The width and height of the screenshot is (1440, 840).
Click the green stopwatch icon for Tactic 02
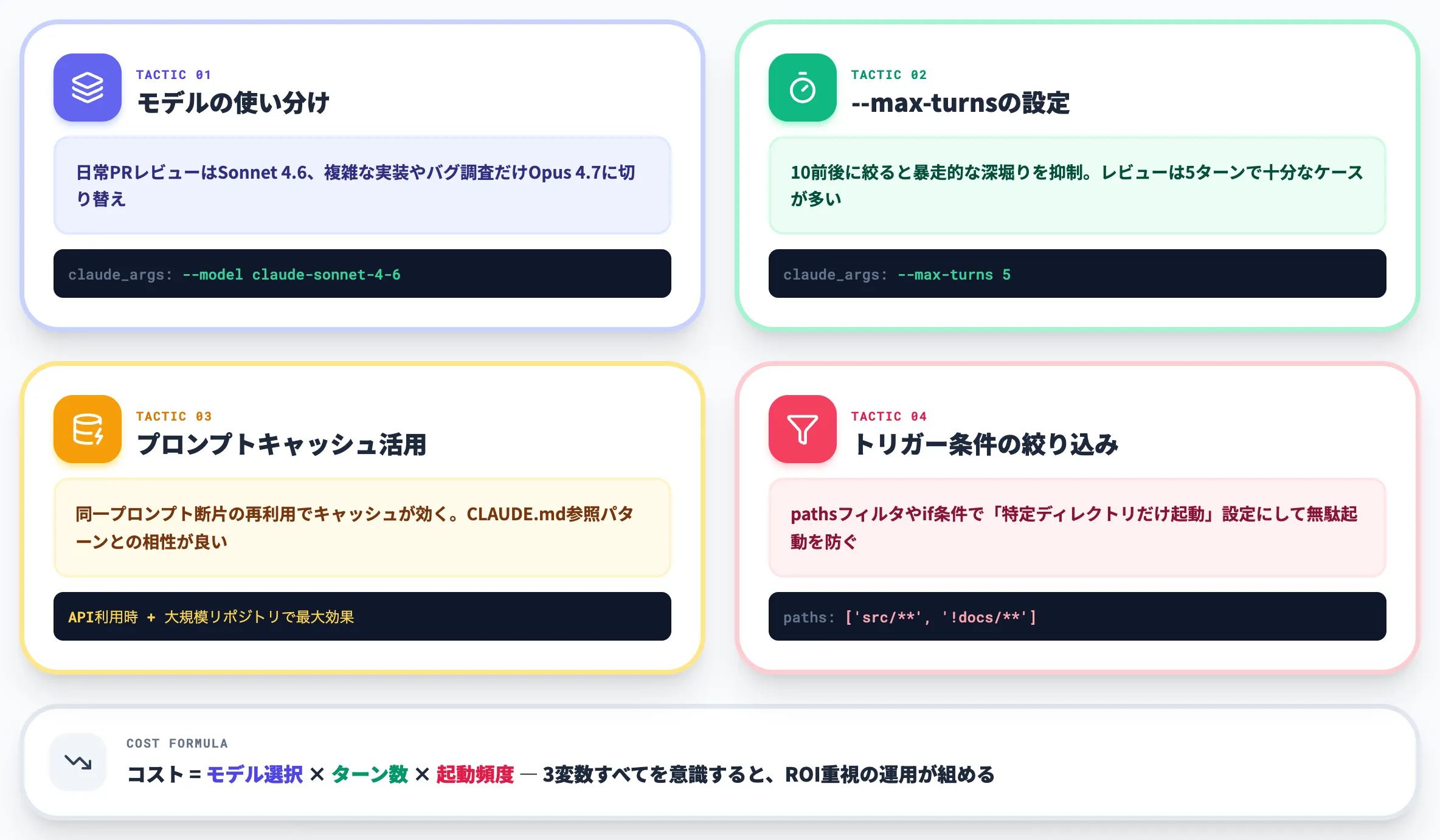[803, 88]
